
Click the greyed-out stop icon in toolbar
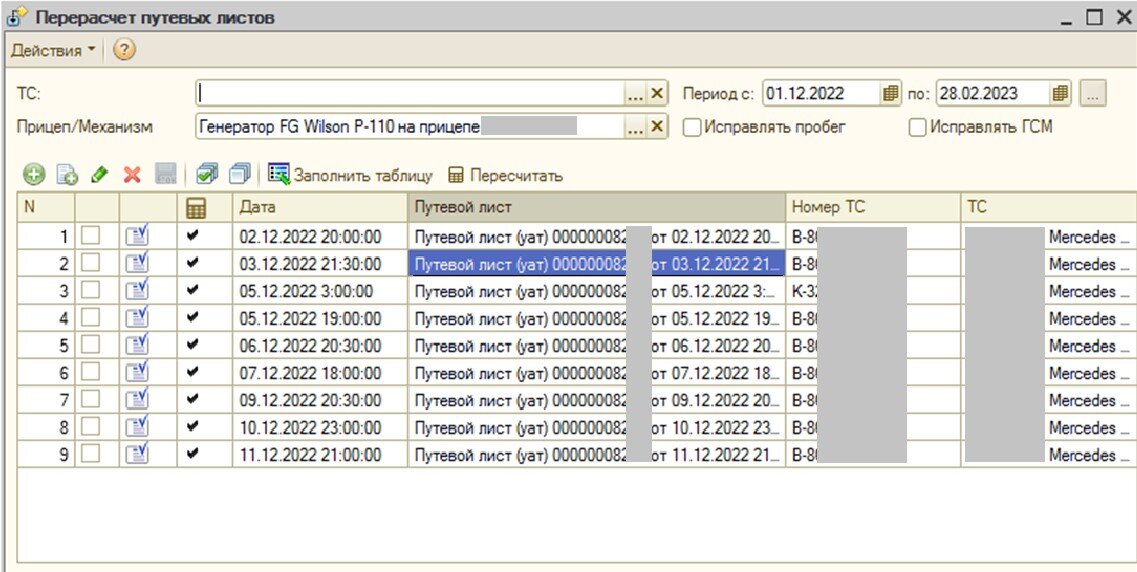tap(166, 175)
